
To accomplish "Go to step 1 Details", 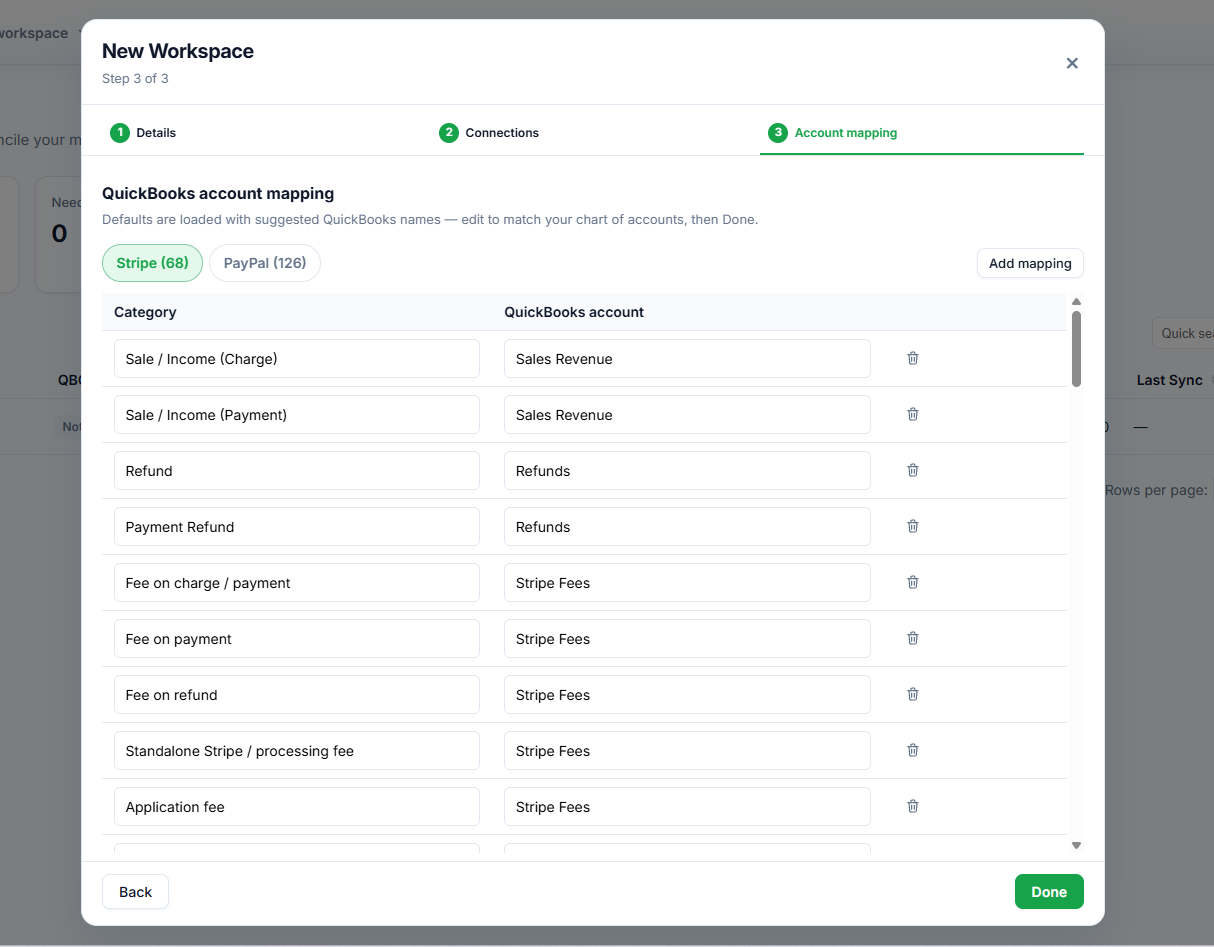I will 144,132.
